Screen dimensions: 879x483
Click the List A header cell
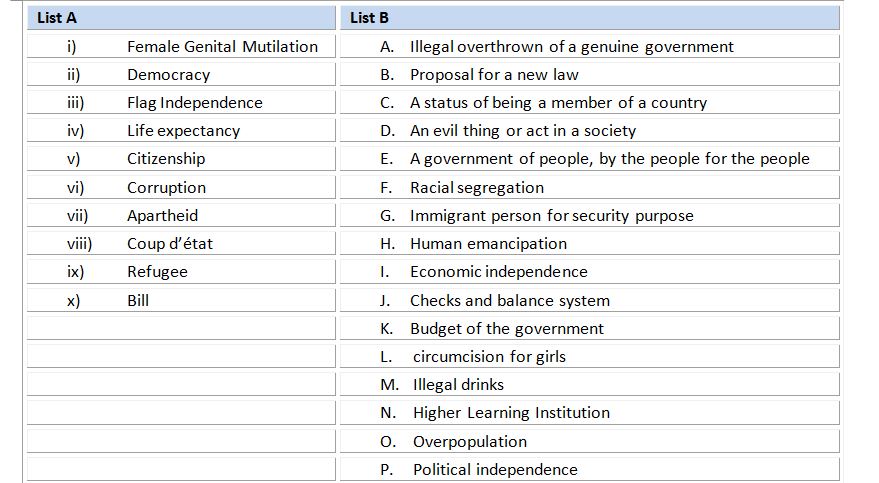(181, 18)
